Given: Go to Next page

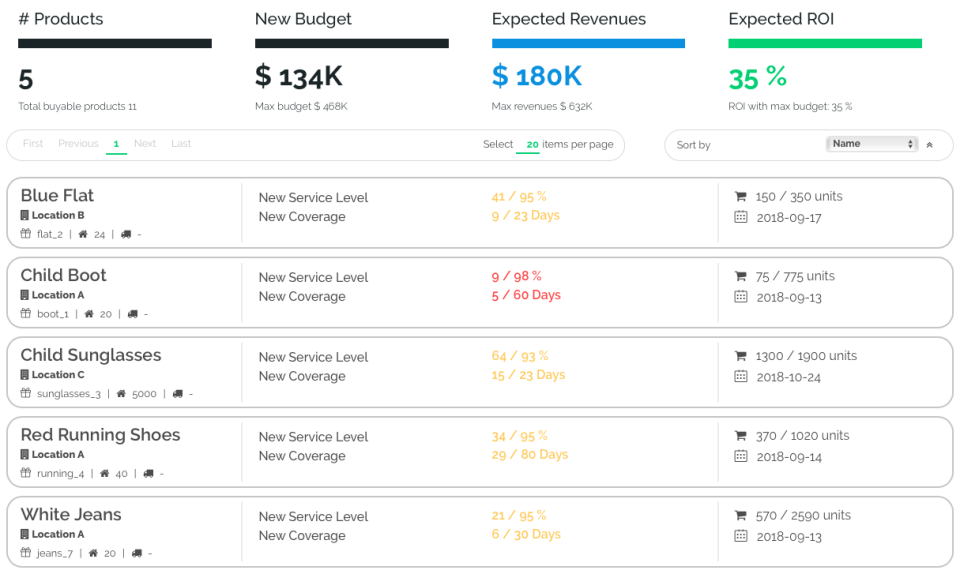Looking at the screenshot, I should (x=145, y=144).
